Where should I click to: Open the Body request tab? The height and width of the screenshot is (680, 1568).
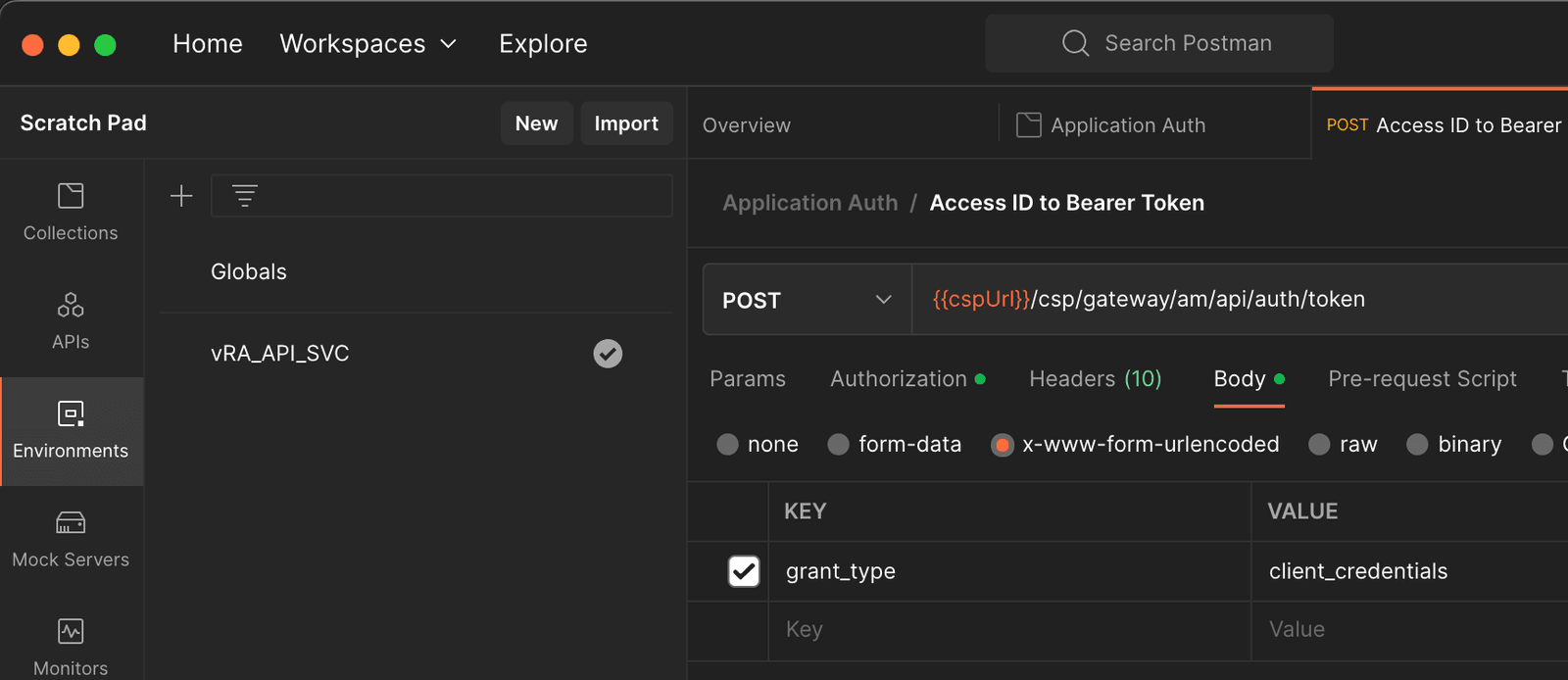1249,379
